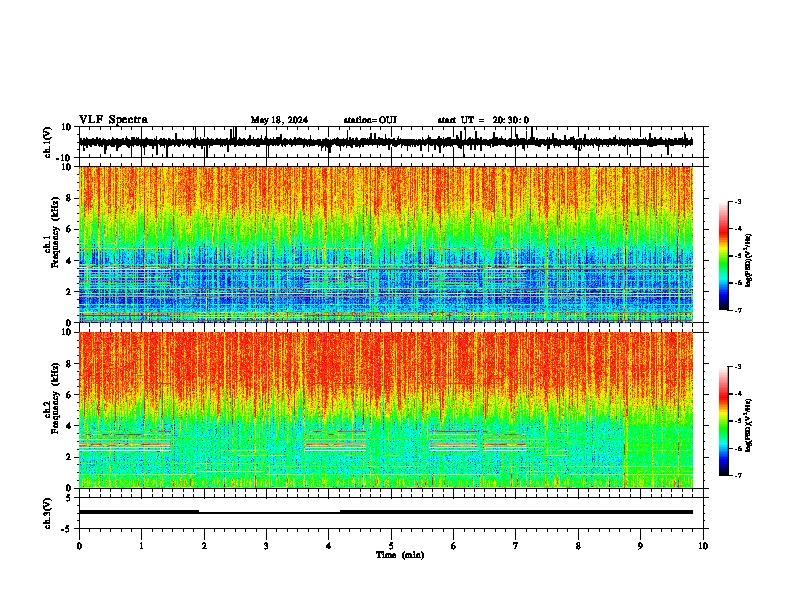Click the "5" tick on the time axis
The image size is (792, 612).
[391, 546]
